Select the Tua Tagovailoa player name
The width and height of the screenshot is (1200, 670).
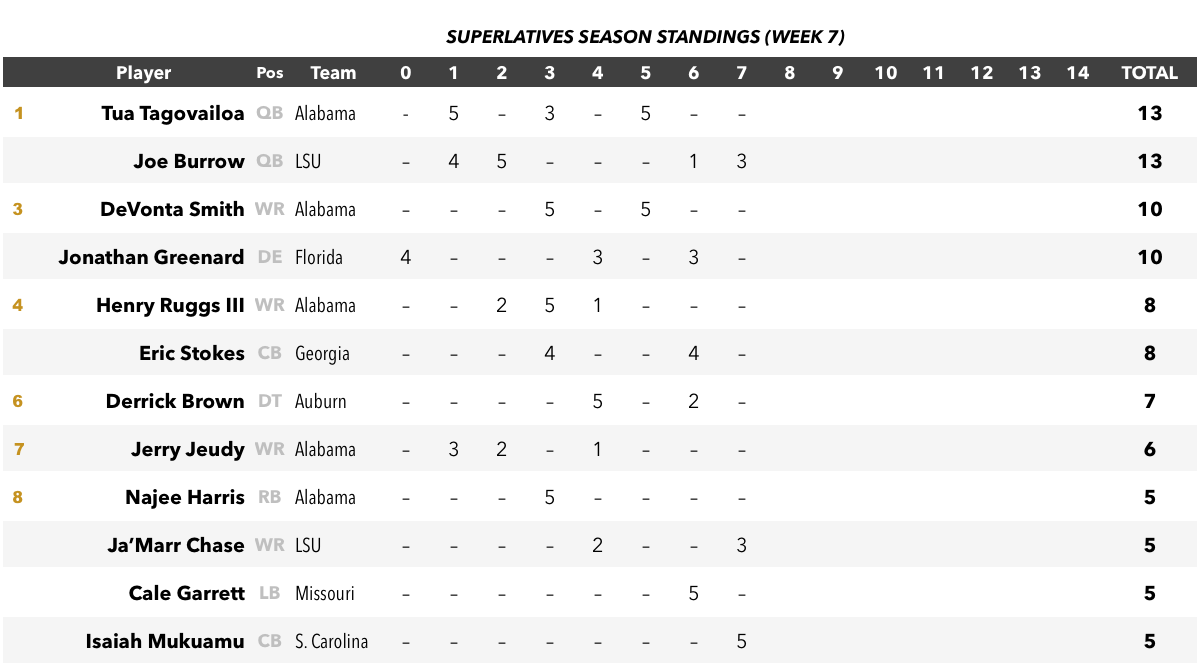coord(173,114)
